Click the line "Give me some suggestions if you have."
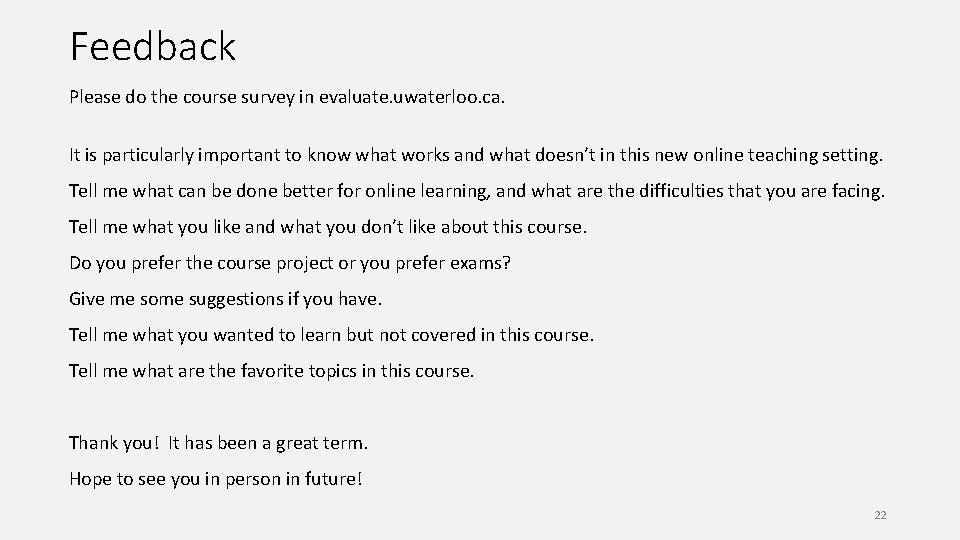The height and width of the screenshot is (540, 960). click(226, 299)
